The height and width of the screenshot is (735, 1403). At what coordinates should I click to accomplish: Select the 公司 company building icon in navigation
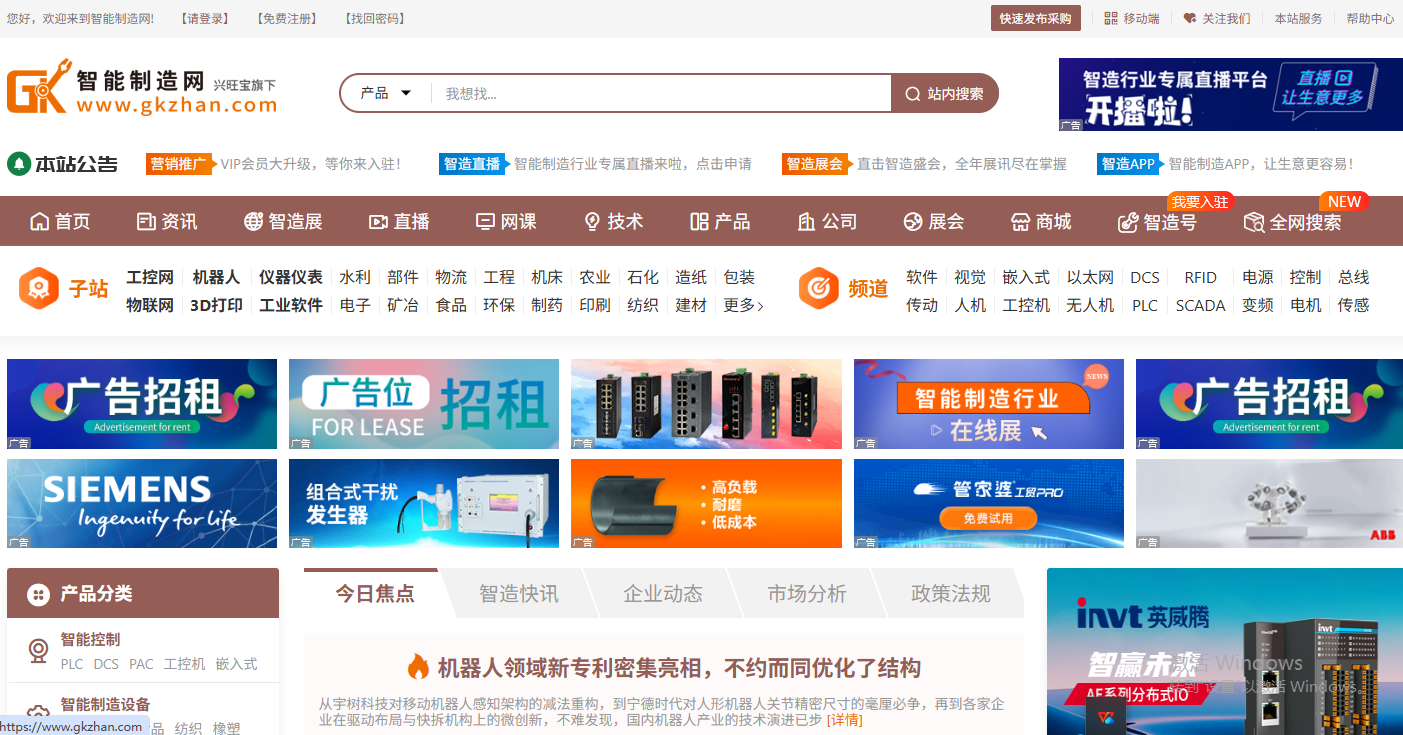click(807, 221)
